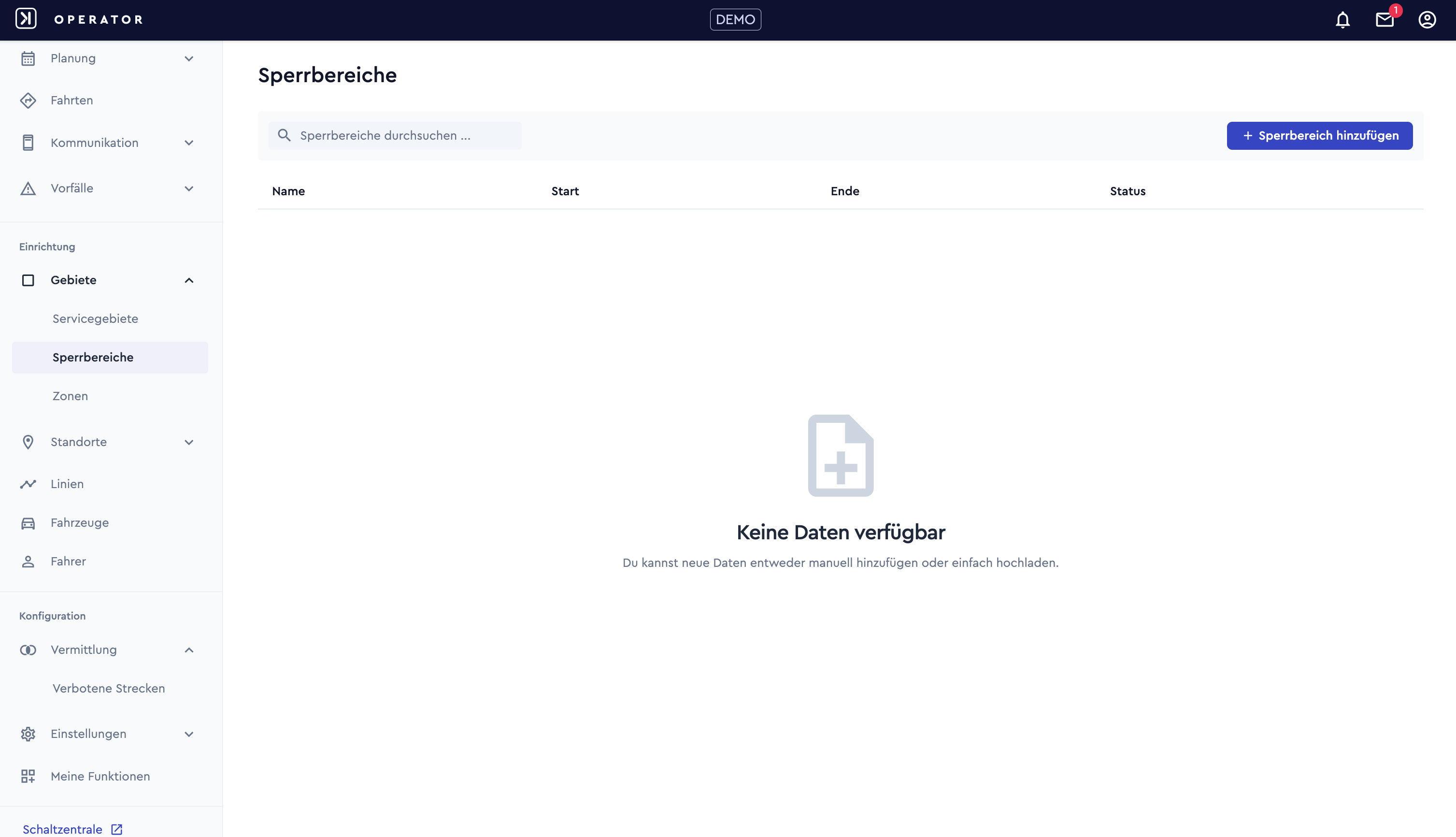
Task: Expand the Standorte chevron
Action: [189, 442]
